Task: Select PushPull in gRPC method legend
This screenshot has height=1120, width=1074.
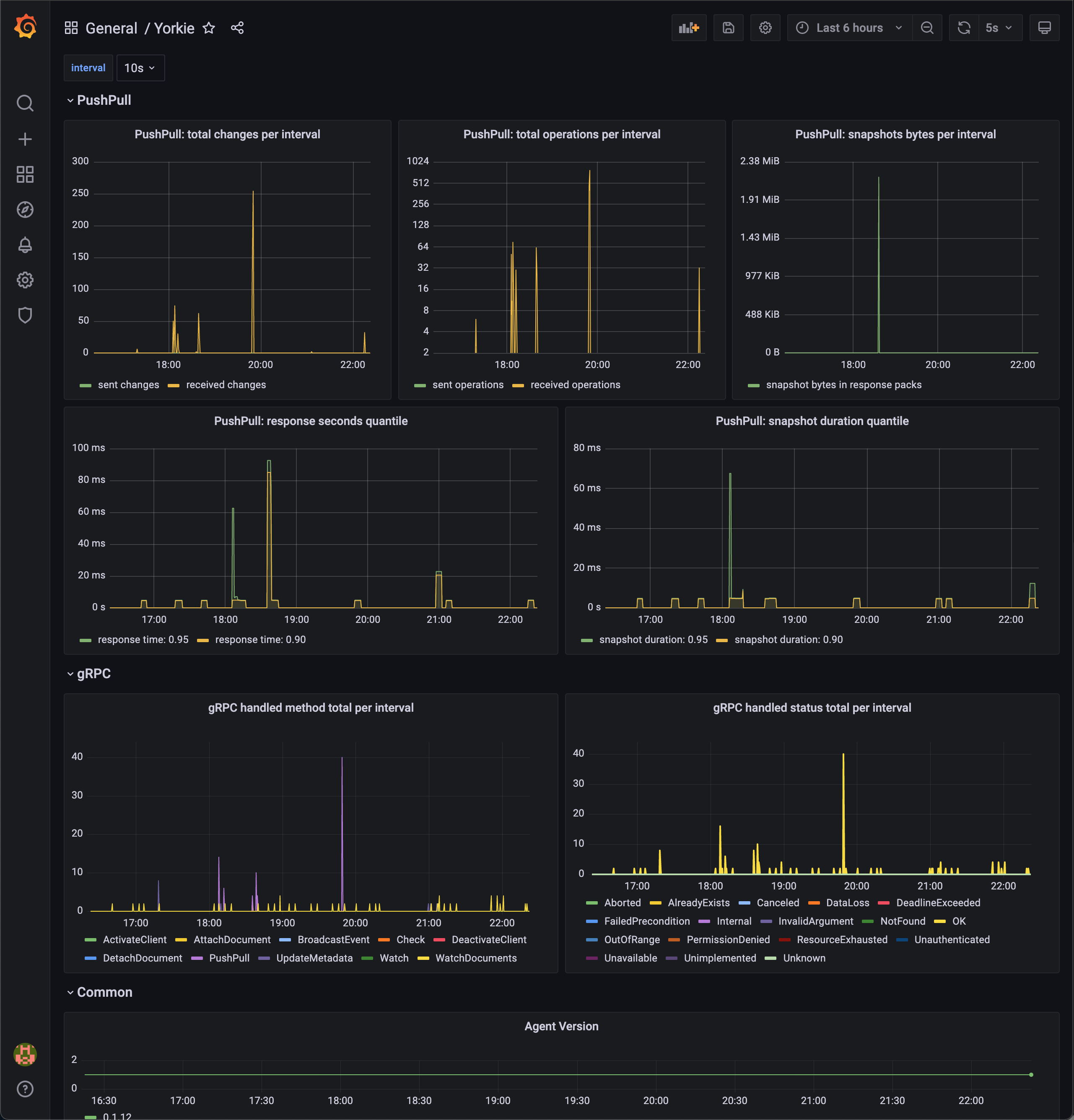Action: pyautogui.click(x=229, y=958)
